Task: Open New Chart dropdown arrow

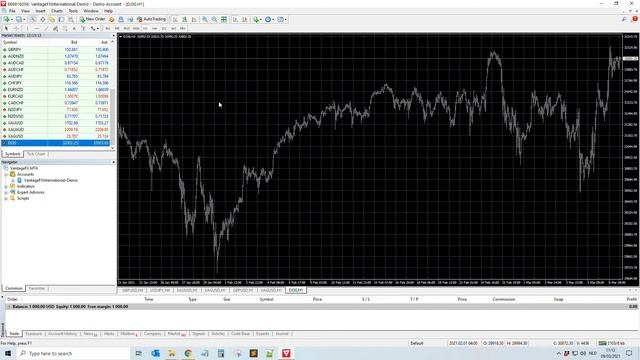Action: [12, 19]
